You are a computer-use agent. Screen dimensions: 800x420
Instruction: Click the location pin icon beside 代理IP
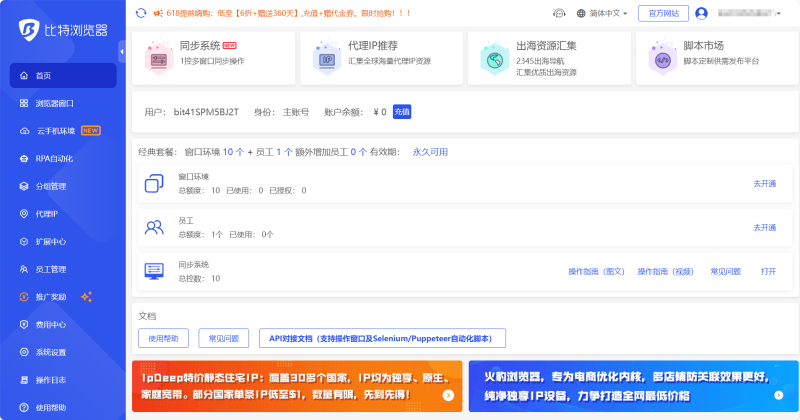(24, 214)
